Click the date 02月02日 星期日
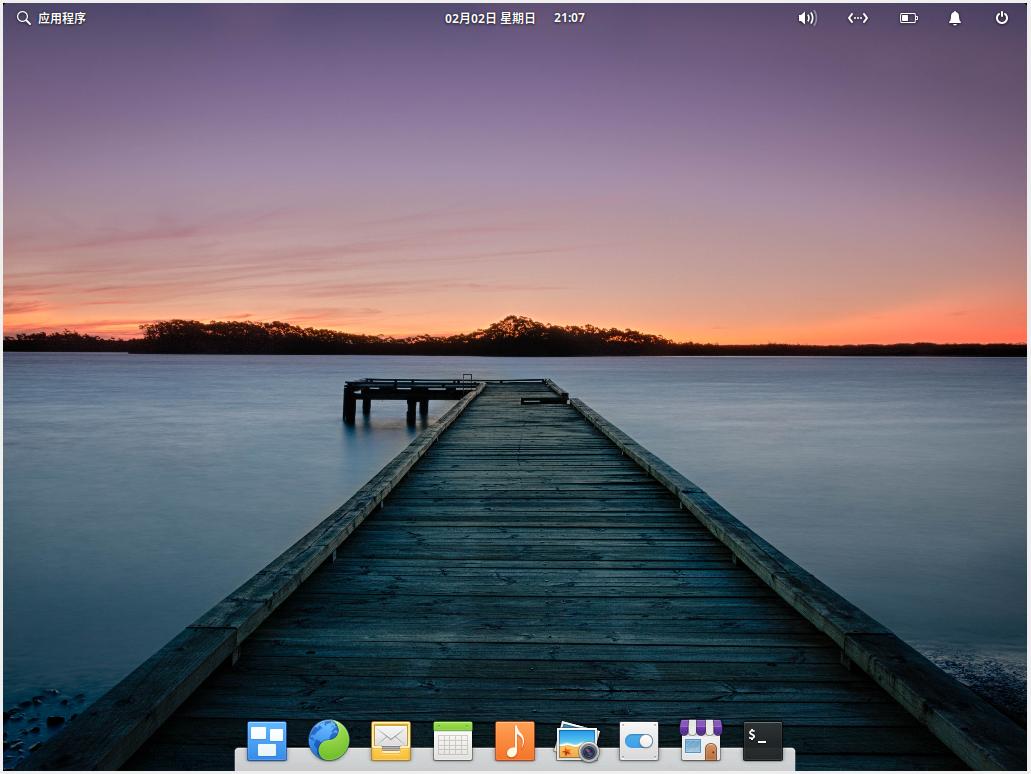The image size is (1031, 774). [488, 17]
